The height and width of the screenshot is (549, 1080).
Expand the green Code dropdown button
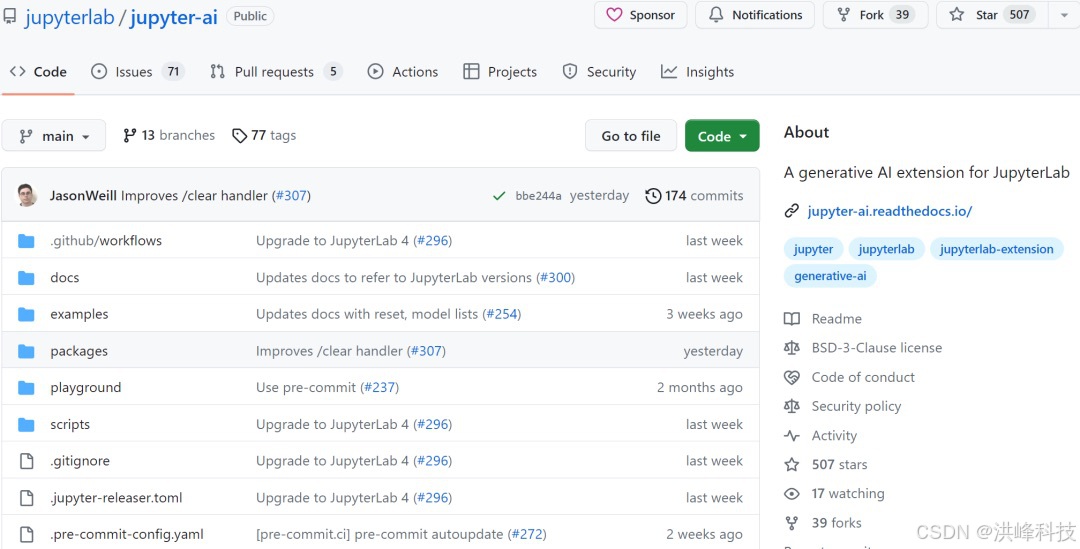pos(722,136)
